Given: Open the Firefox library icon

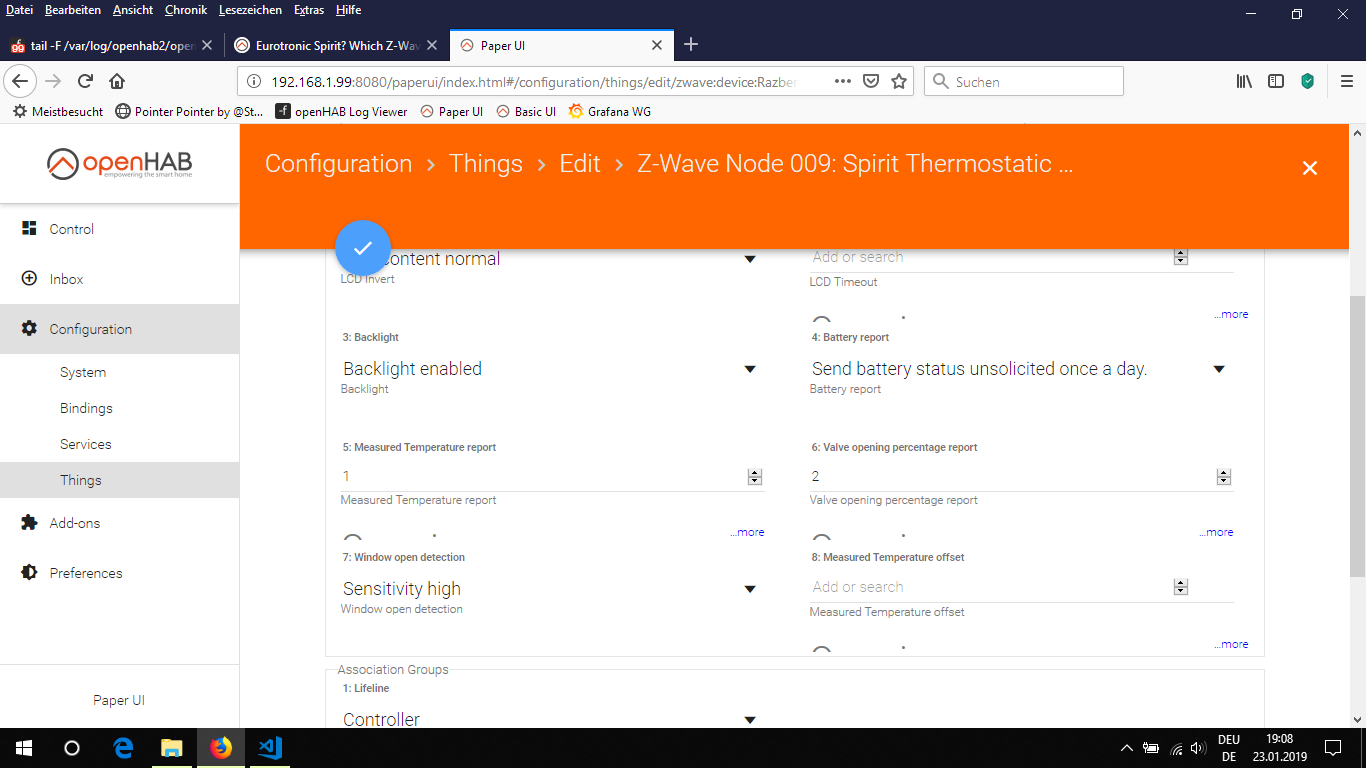Looking at the screenshot, I should (x=1244, y=81).
